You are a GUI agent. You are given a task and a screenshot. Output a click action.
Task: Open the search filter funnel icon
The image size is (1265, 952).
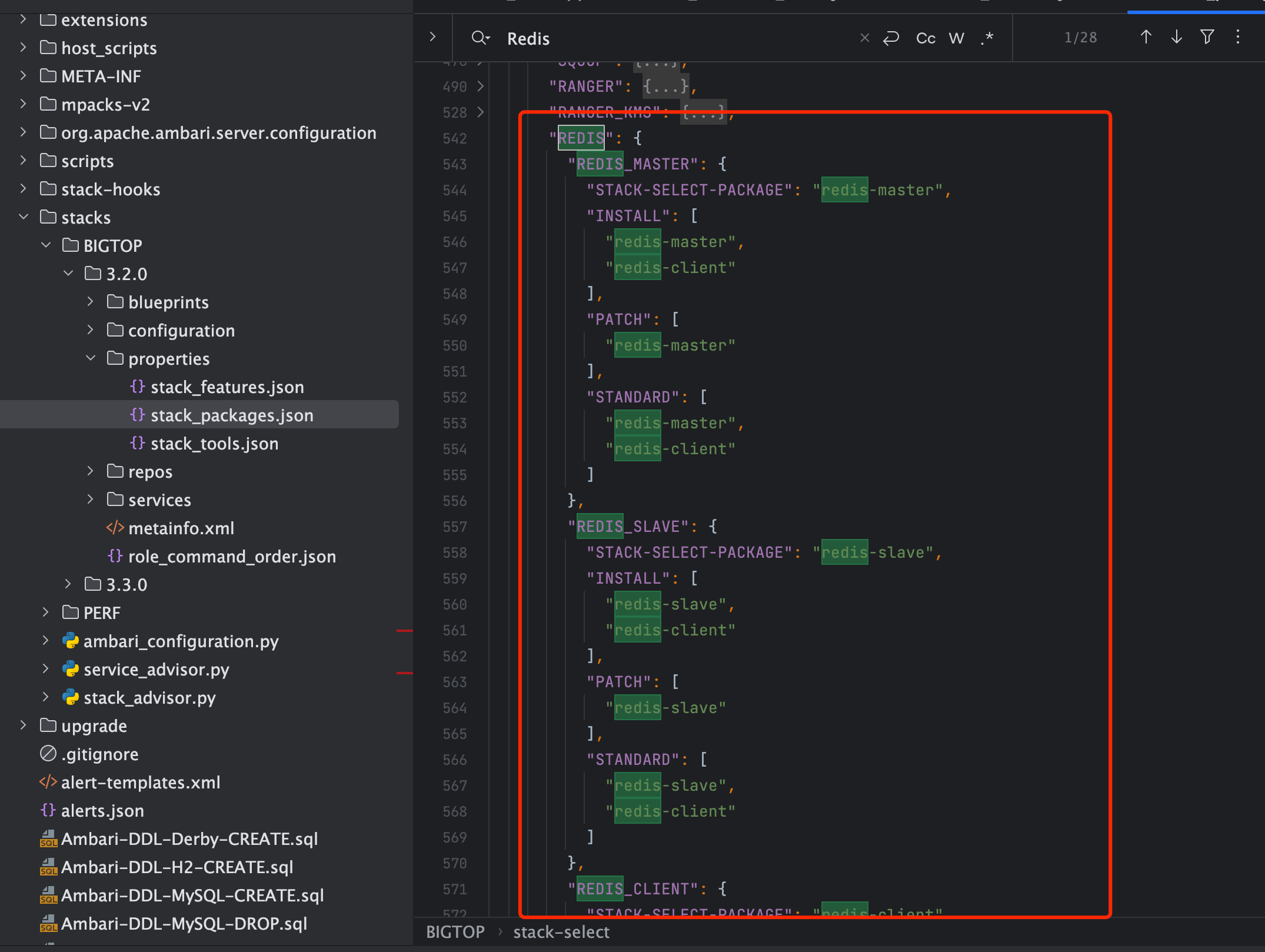(x=1207, y=37)
